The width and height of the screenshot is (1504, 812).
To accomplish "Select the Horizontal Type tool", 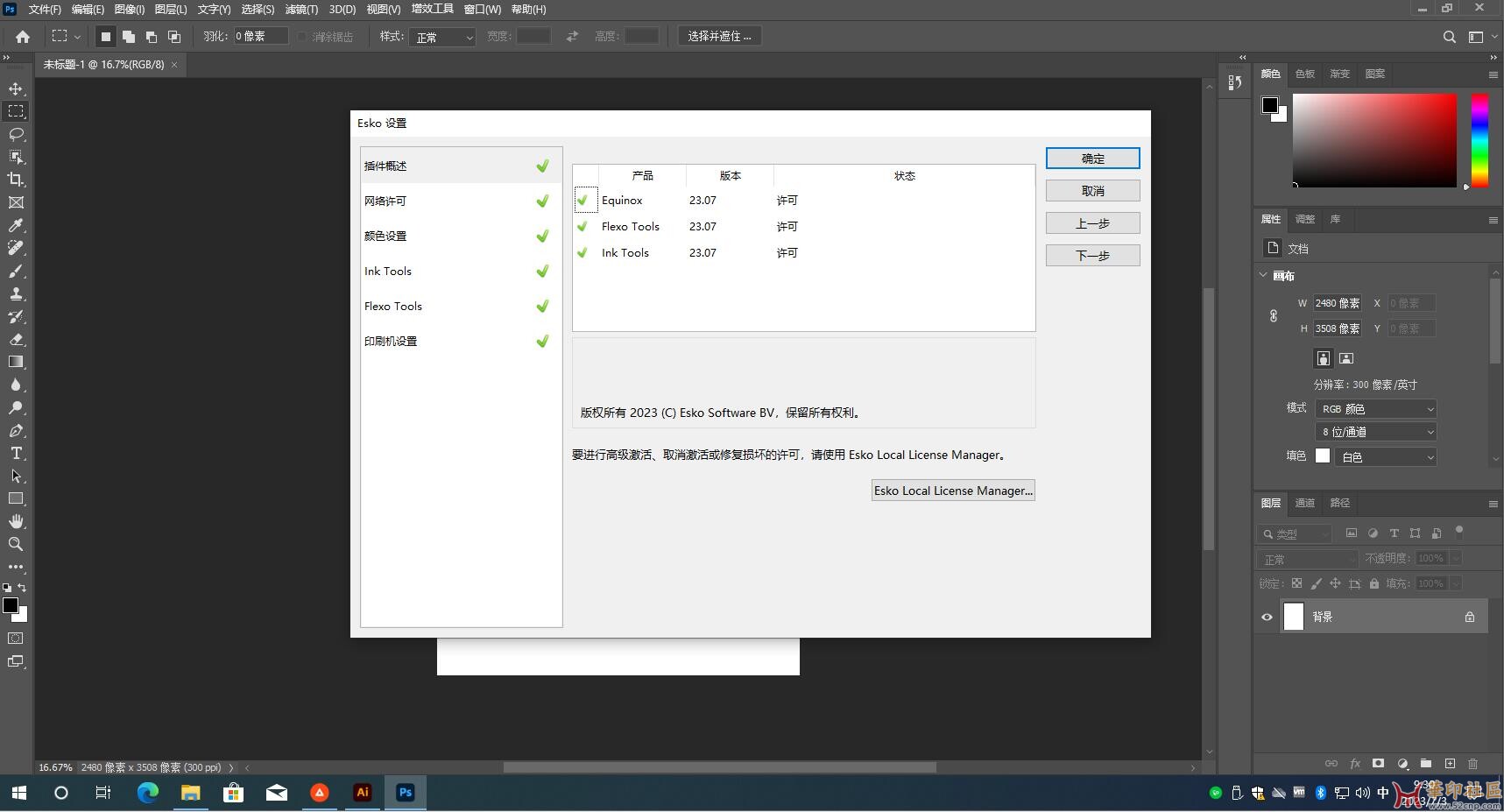I will point(16,453).
